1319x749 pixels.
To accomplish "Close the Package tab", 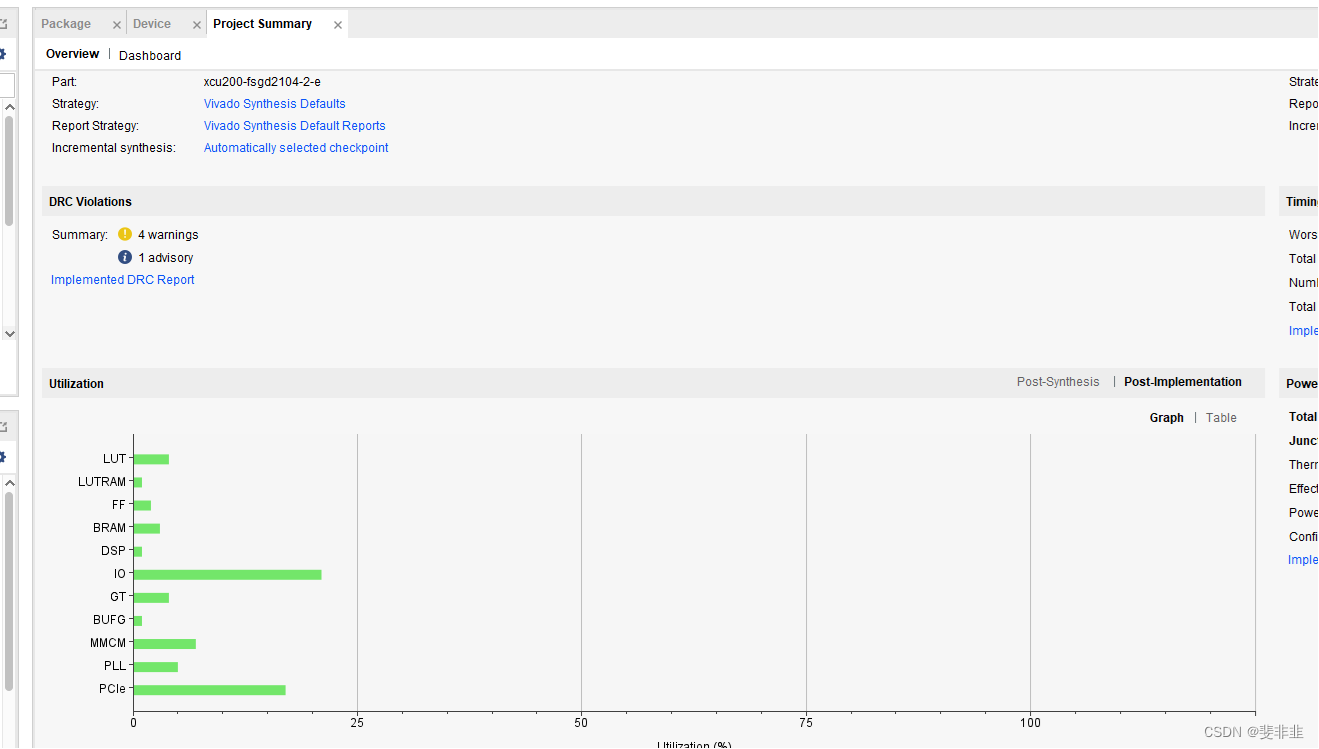I will coord(117,25).
